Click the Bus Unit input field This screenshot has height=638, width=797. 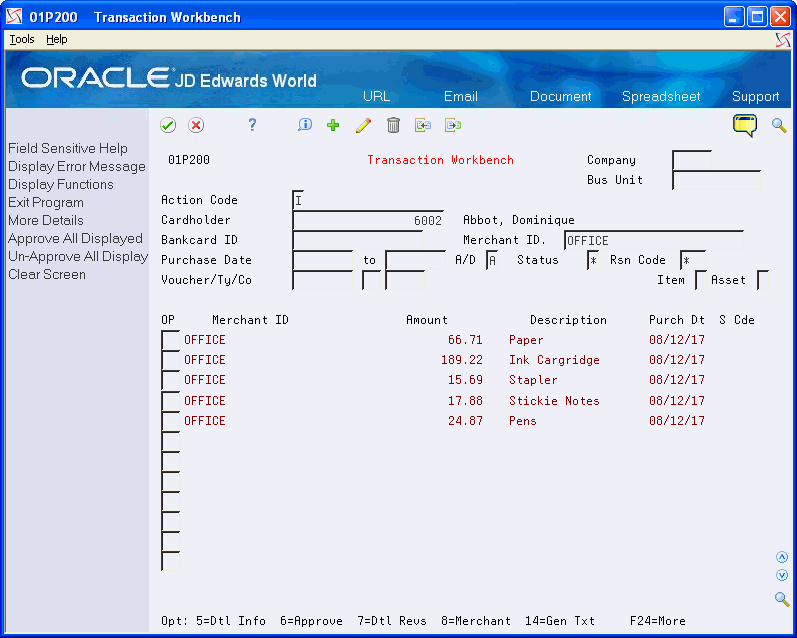click(716, 180)
